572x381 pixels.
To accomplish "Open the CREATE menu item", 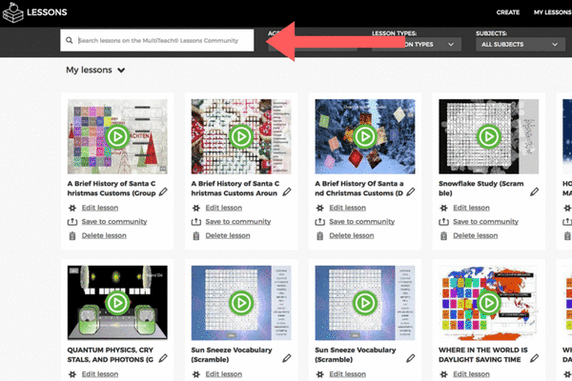I will click(508, 12).
